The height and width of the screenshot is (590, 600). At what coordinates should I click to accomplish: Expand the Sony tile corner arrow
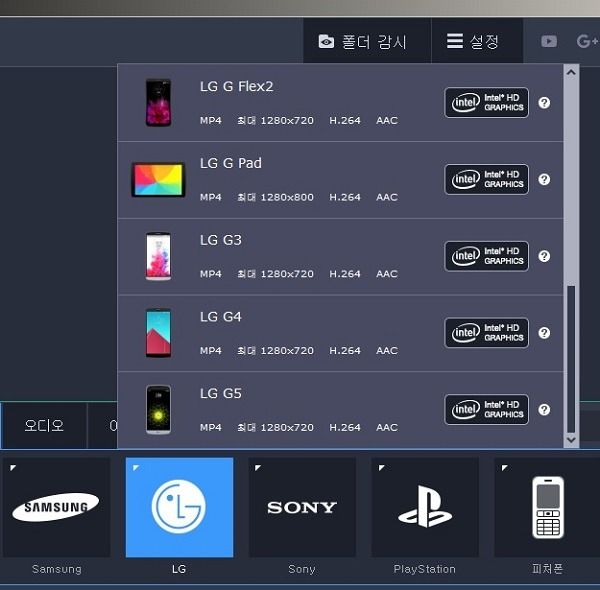(x=258, y=468)
